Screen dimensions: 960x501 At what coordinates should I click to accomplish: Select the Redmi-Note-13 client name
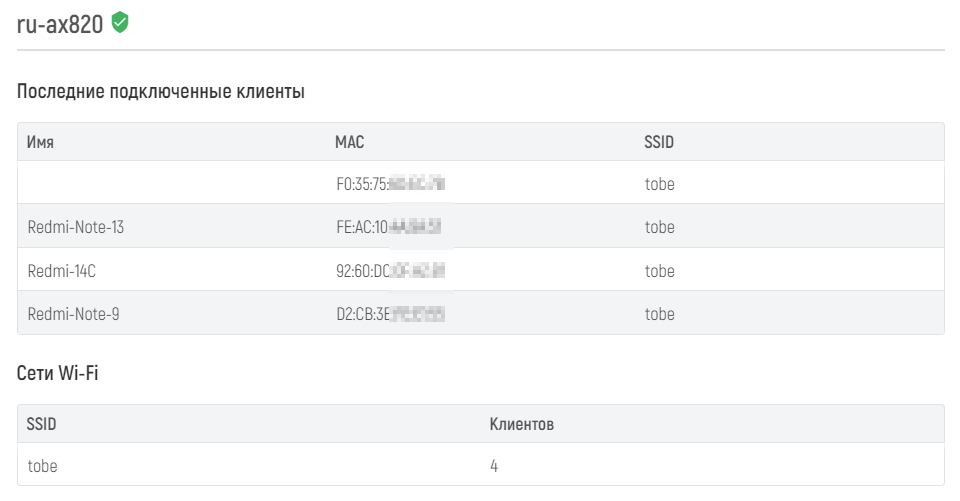[x=76, y=227]
